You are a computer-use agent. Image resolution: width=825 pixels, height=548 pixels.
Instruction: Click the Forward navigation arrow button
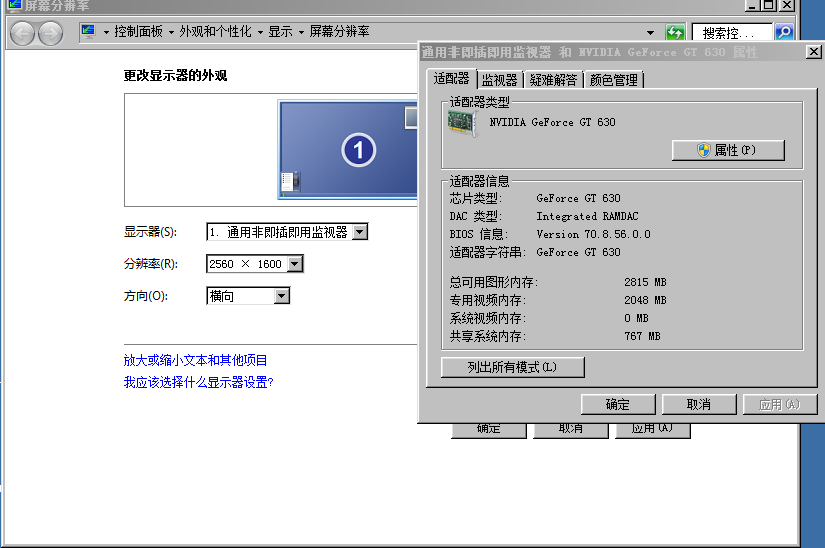pos(50,33)
